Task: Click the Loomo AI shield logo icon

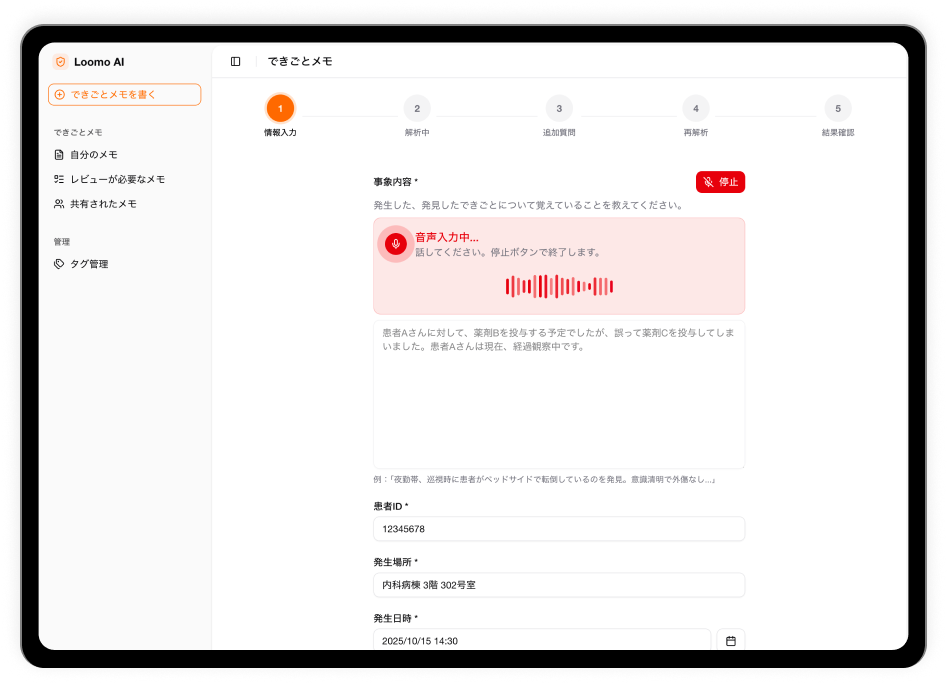Action: click(x=60, y=62)
